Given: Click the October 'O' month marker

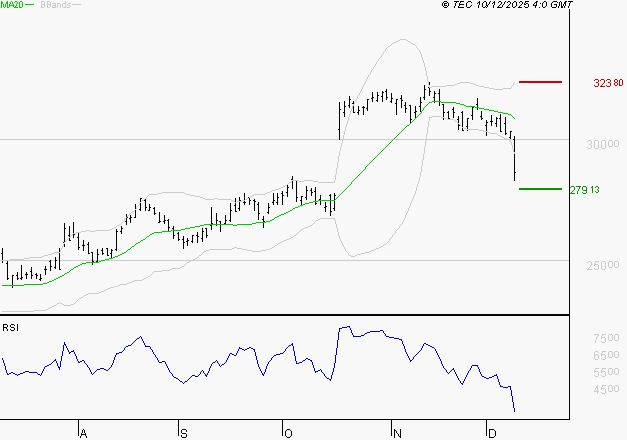Looking at the screenshot, I should (288, 434).
